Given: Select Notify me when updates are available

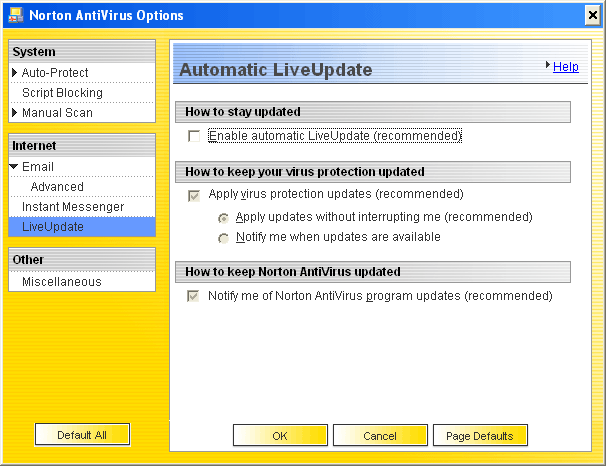Looking at the screenshot, I should [224, 238].
